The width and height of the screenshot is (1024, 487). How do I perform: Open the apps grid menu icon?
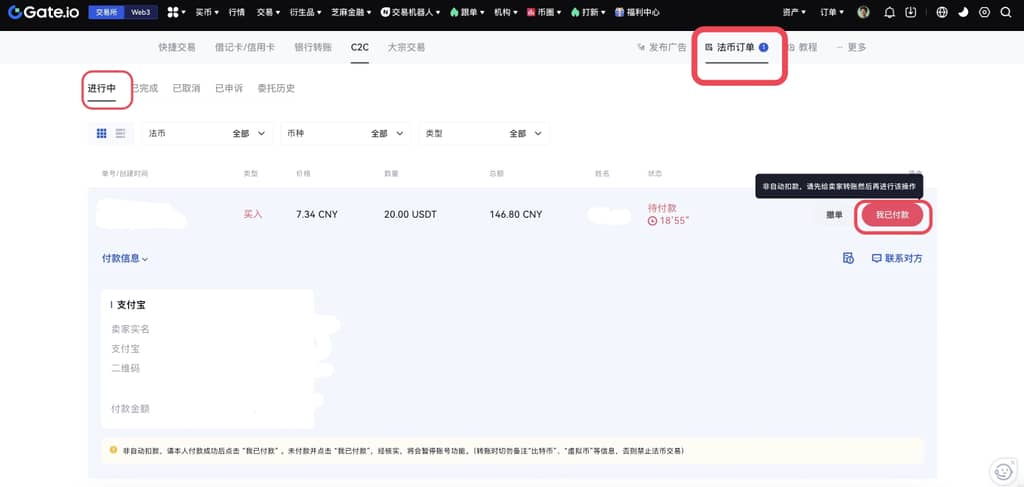point(172,12)
